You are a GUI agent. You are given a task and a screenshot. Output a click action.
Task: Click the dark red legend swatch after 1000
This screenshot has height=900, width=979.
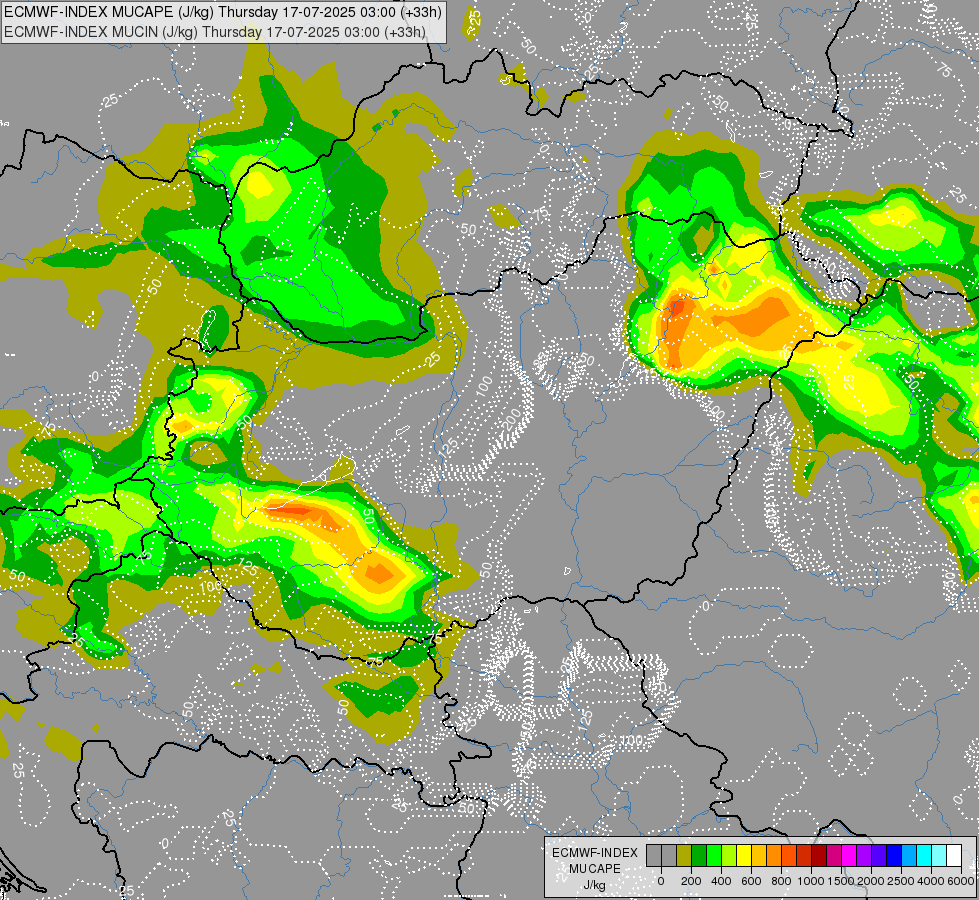[x=819, y=855]
